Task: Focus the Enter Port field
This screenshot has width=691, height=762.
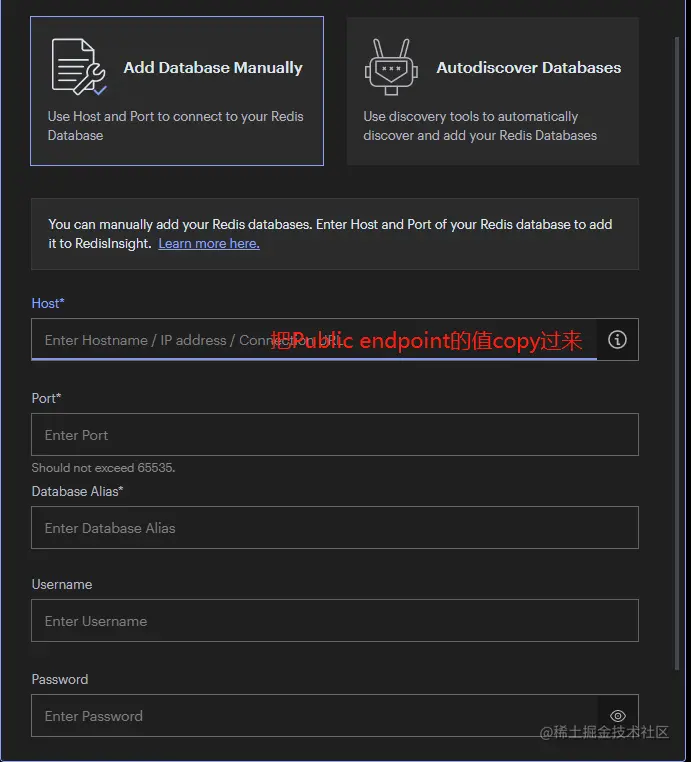Action: pyautogui.click(x=335, y=434)
